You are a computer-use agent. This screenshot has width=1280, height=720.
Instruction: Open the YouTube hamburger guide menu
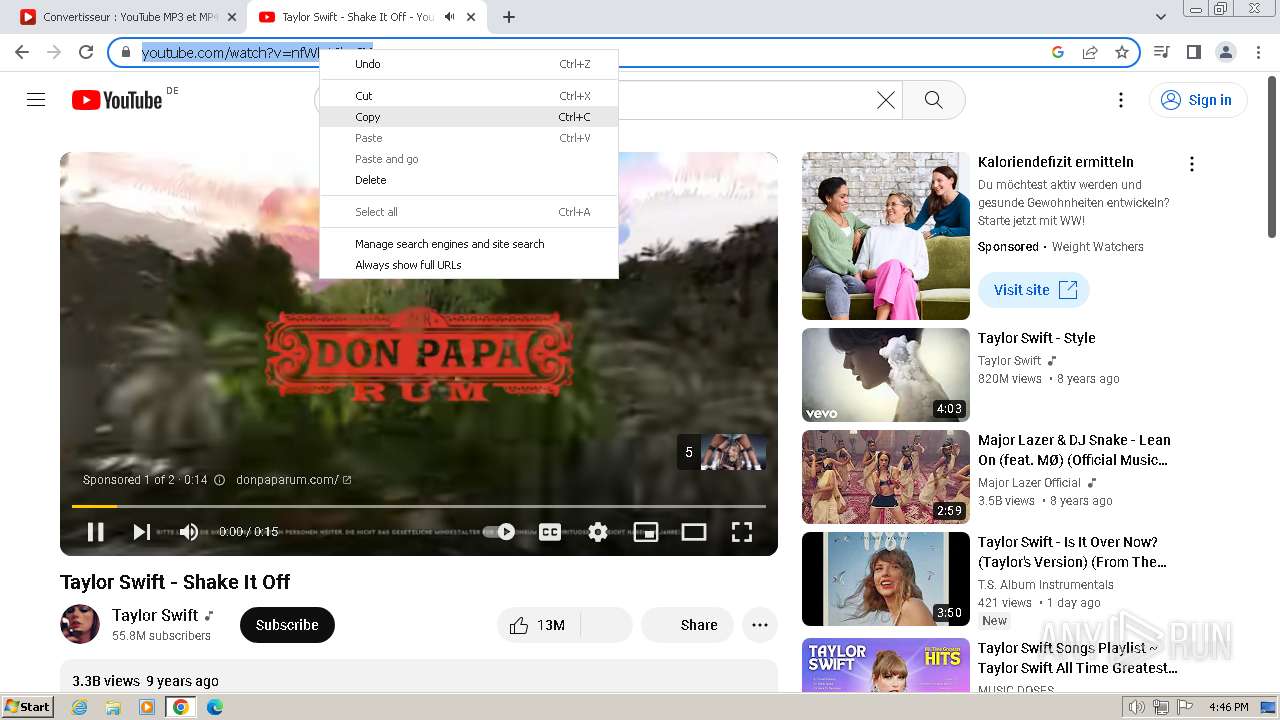click(36, 99)
